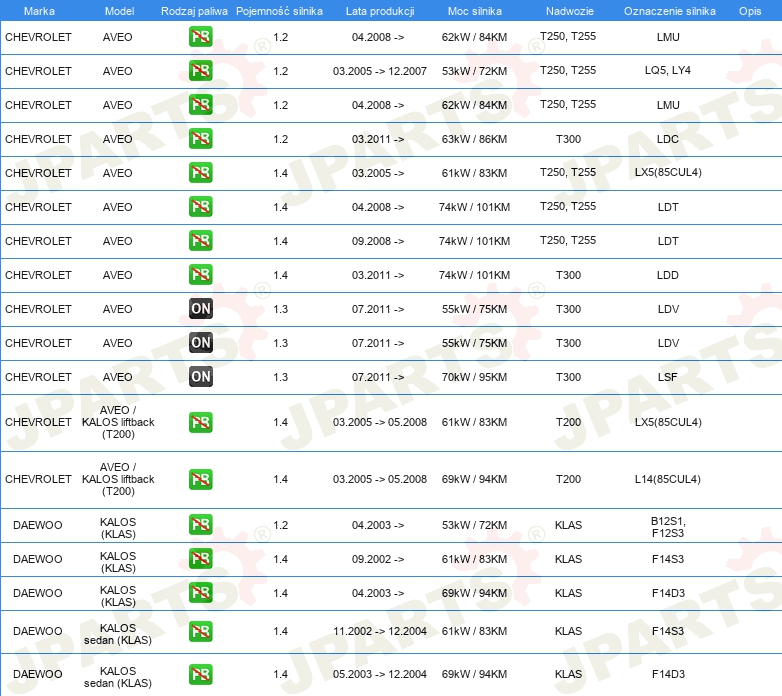Select the Oznaczenie silnika column header
782x696 pixels.
click(x=669, y=10)
